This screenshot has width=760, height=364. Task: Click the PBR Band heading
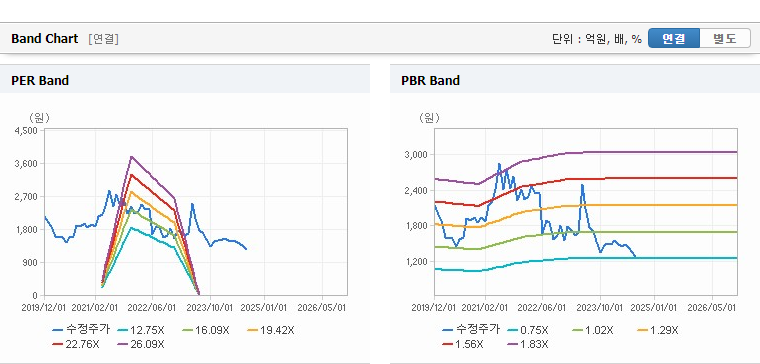(x=430, y=80)
